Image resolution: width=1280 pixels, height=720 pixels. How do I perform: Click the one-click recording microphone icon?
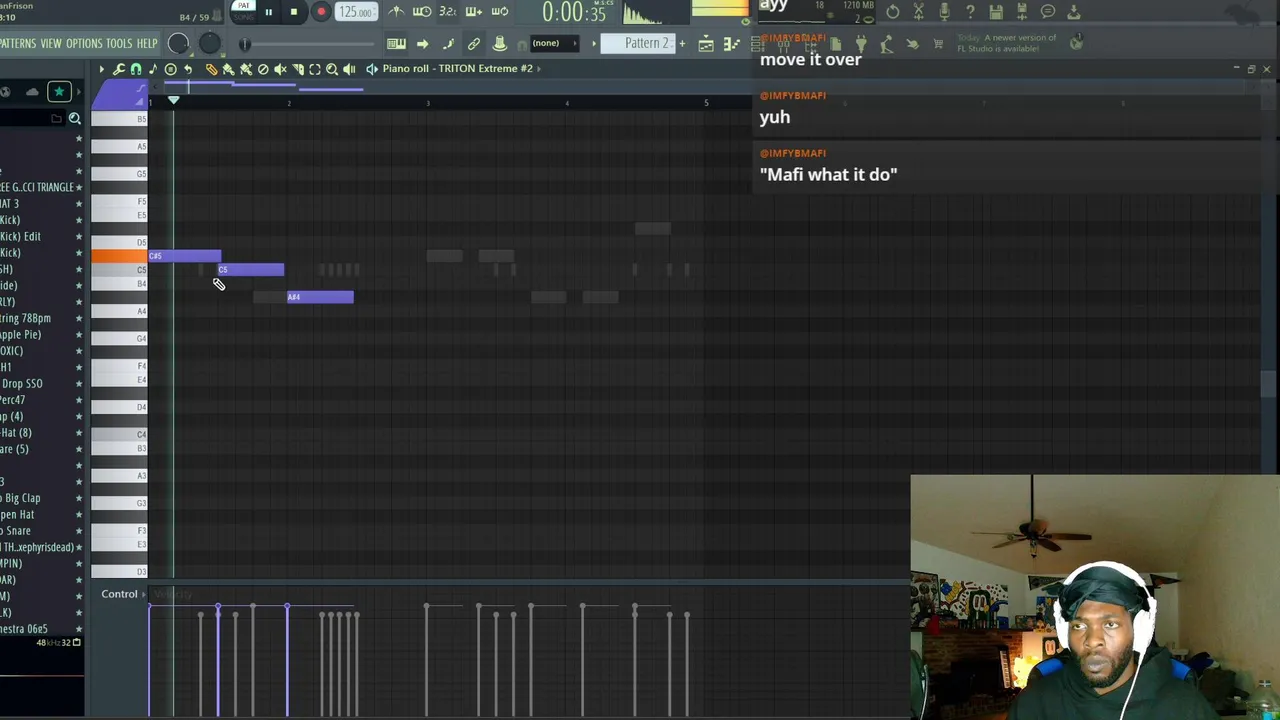pos(944,12)
